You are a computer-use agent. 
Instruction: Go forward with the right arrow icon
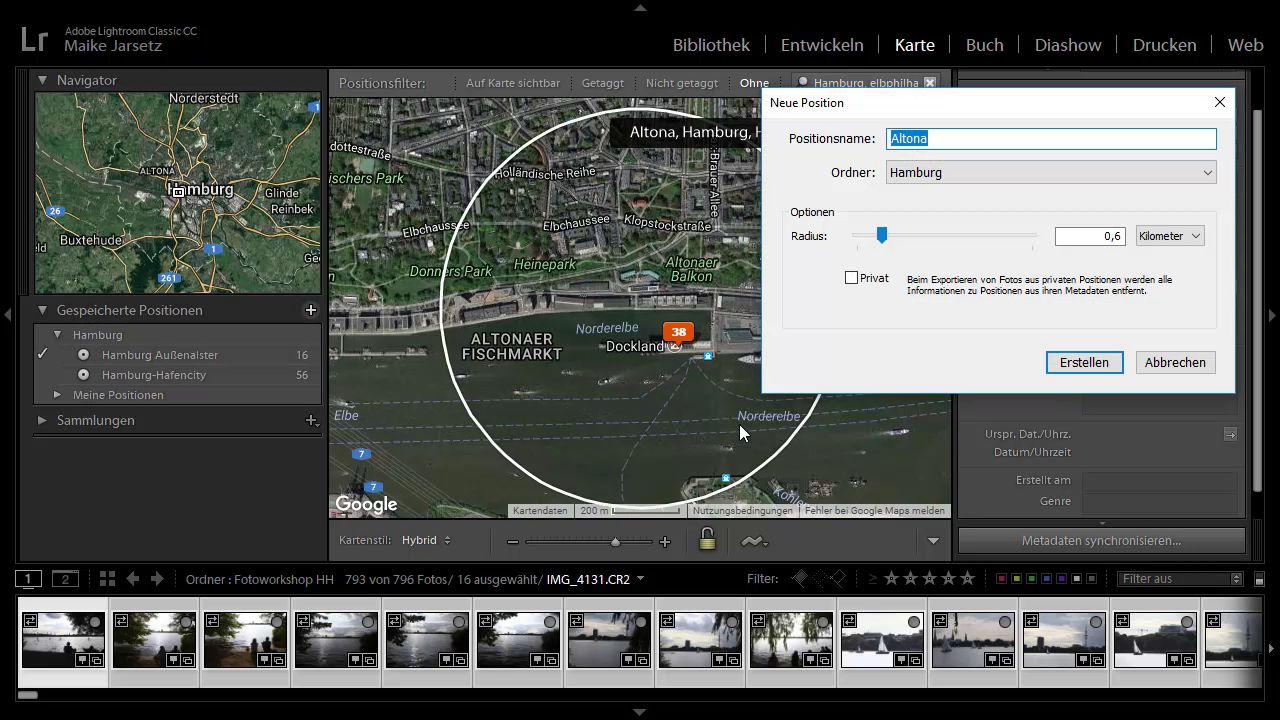(157, 579)
